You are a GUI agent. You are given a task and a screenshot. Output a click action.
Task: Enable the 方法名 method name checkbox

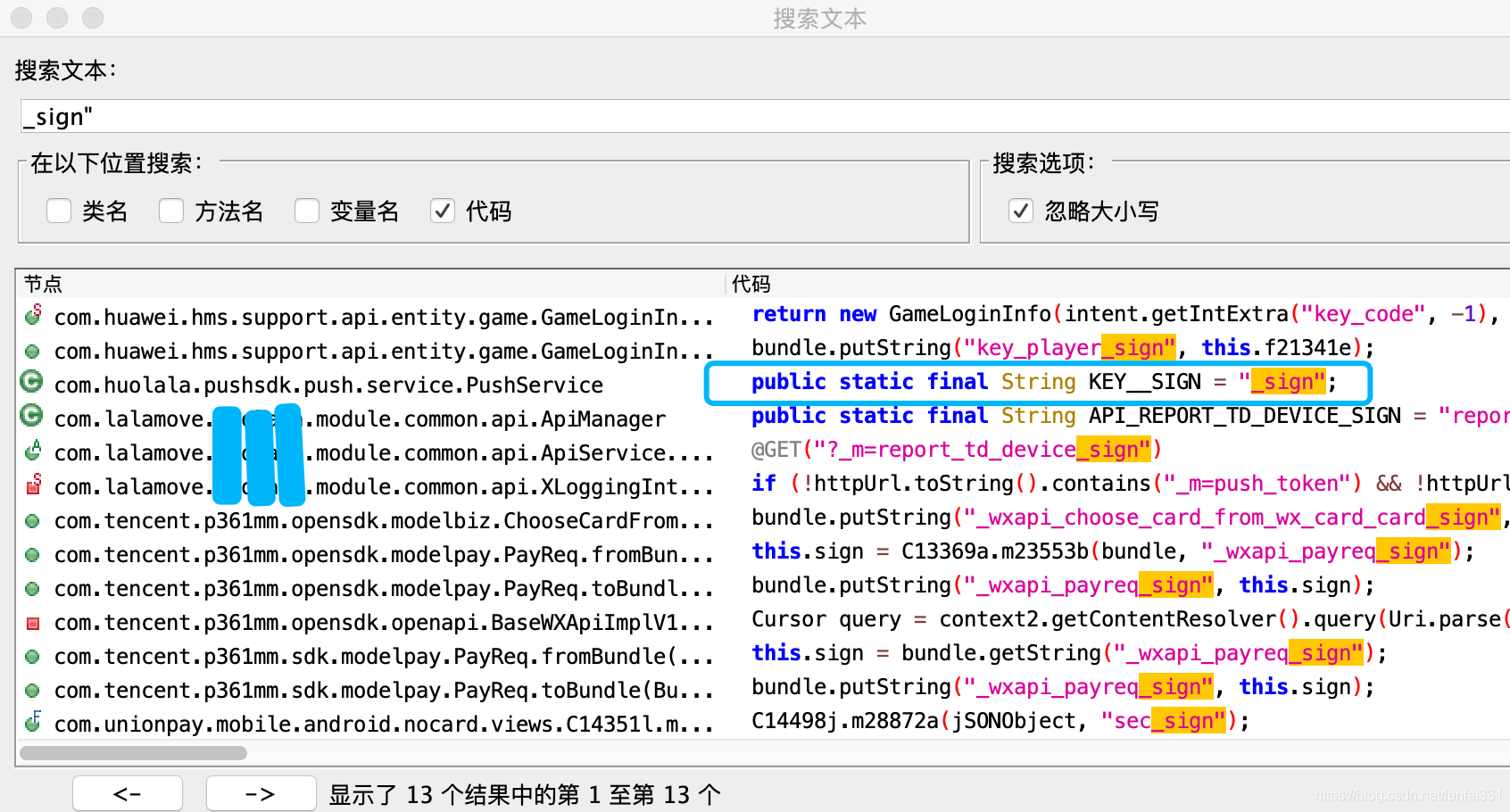click(171, 211)
